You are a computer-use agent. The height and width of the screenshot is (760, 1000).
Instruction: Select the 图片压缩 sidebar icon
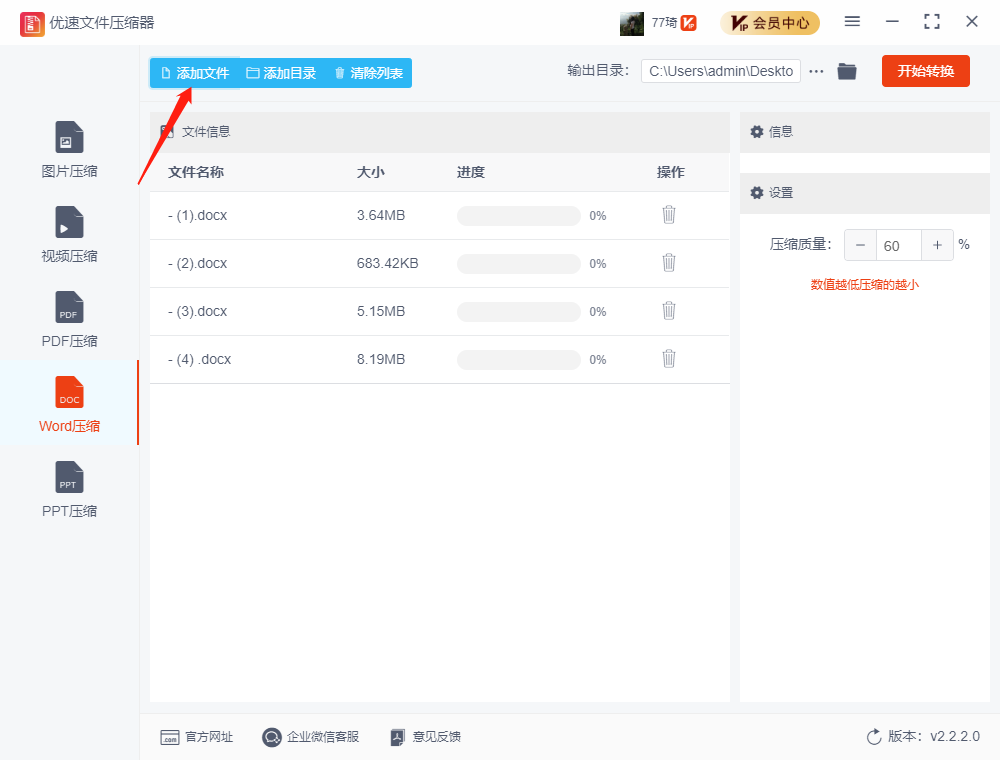(x=68, y=148)
